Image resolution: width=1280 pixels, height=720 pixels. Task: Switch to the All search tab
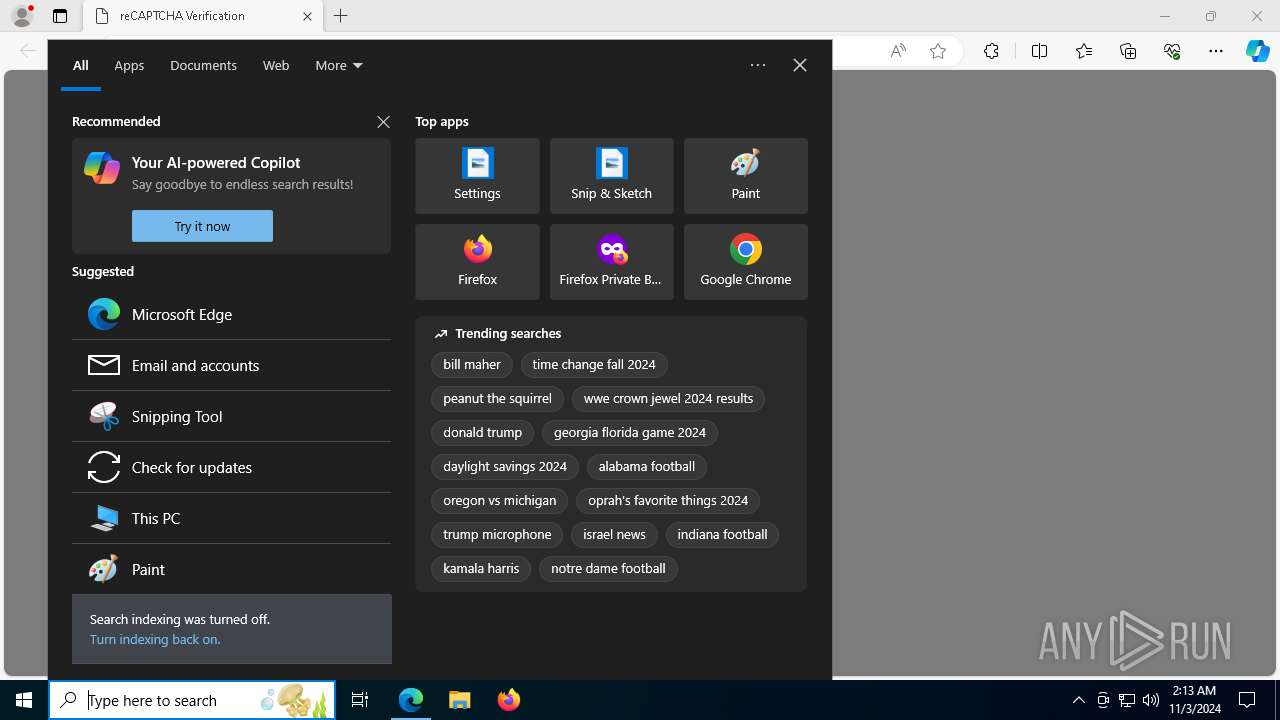pos(81,65)
